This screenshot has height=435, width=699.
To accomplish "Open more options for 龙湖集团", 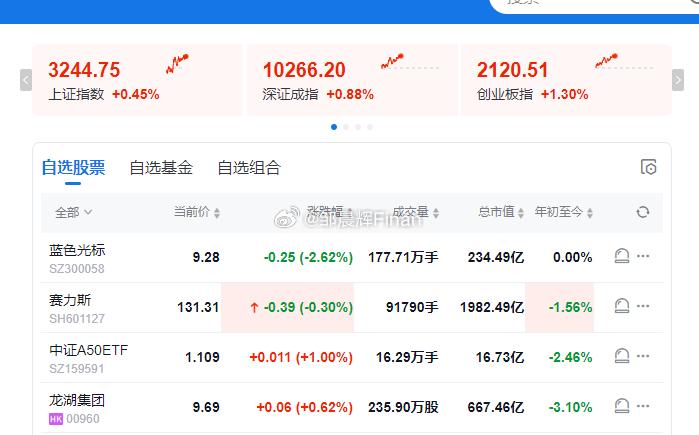I will click(643, 406).
